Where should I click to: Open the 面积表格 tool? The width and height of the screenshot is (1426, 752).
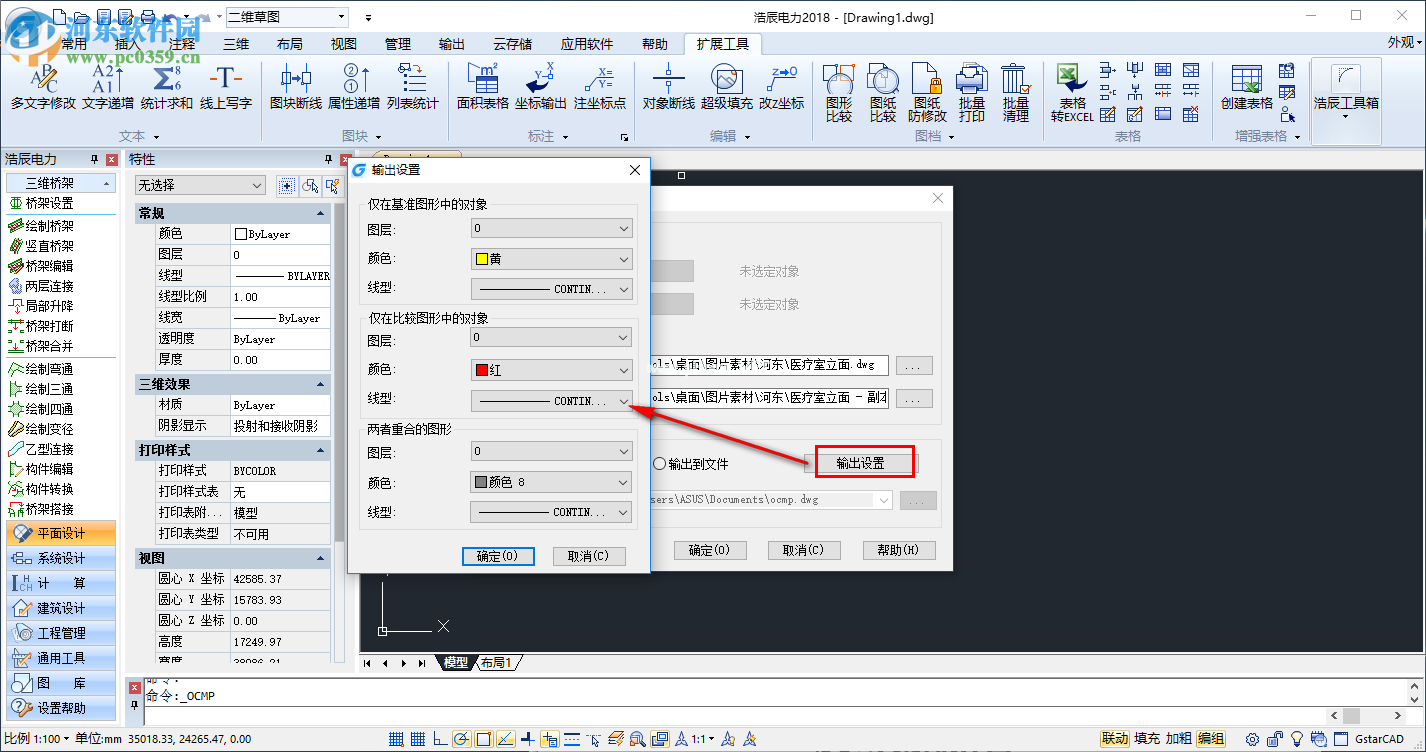coord(483,87)
